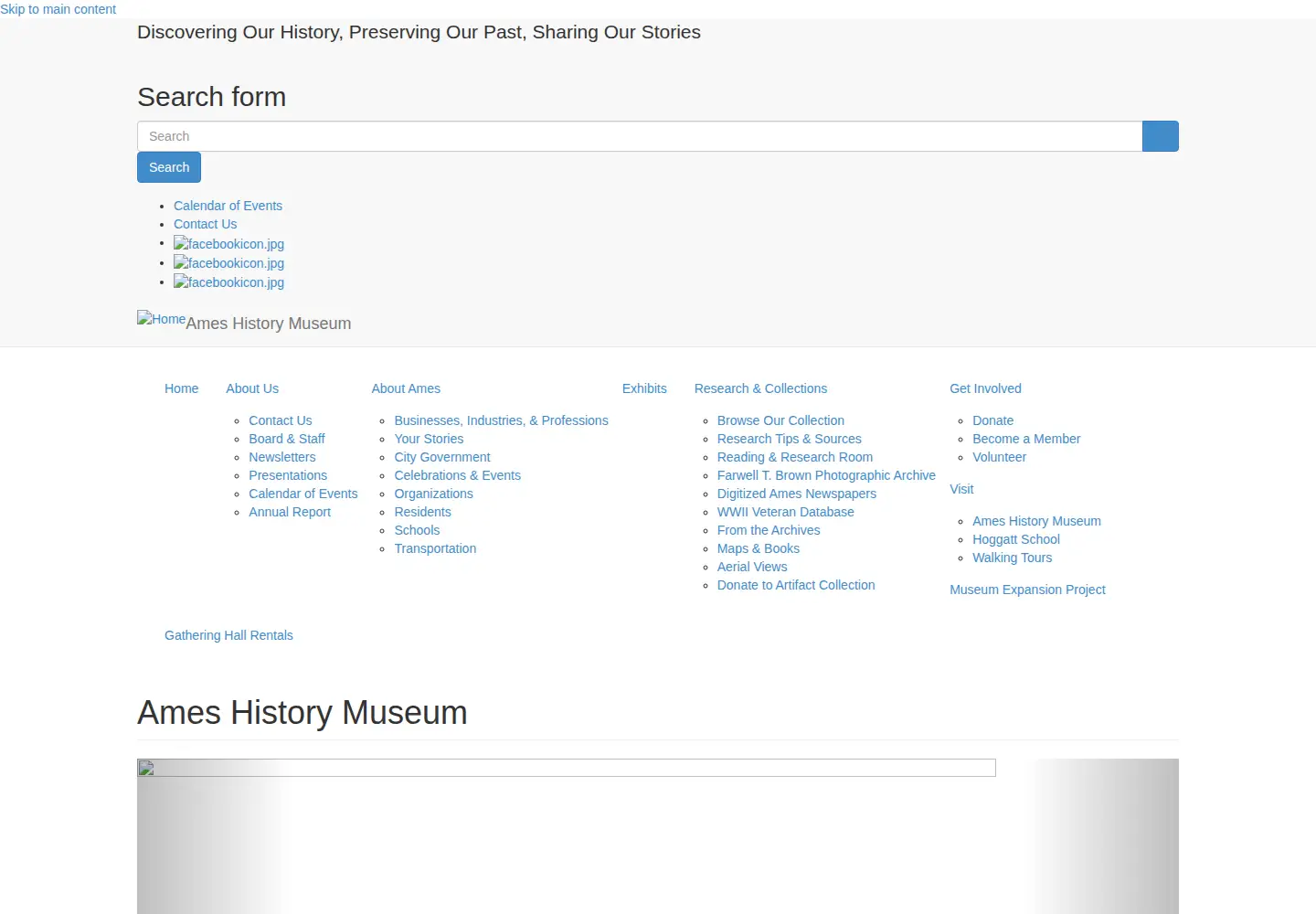Viewport: 1316px width, 914px height.
Task: Focus the Search text input field
Action: [640, 136]
